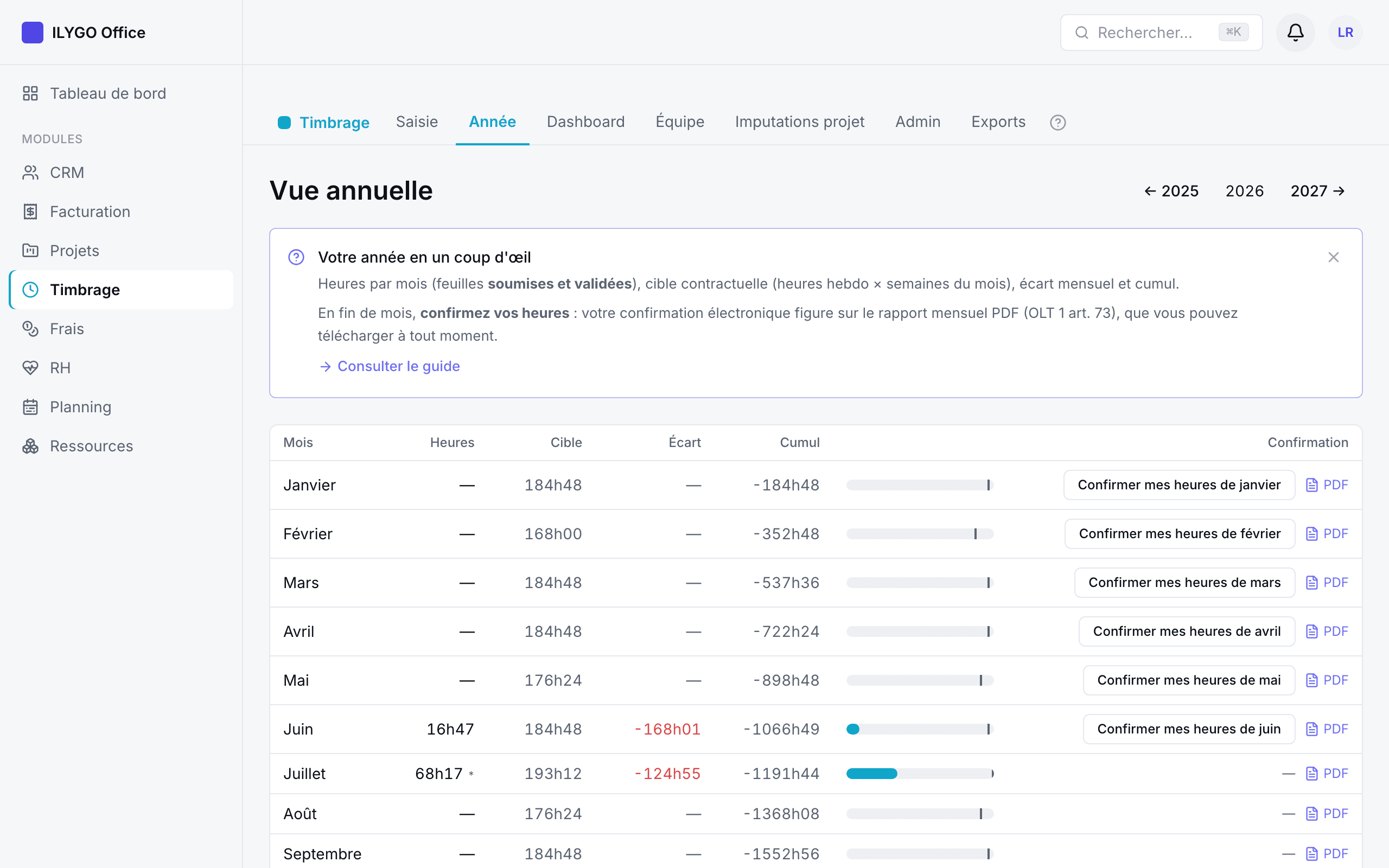This screenshot has width=1389, height=868.
Task: Download the Janvier PDF report
Action: pyautogui.click(x=1327, y=485)
